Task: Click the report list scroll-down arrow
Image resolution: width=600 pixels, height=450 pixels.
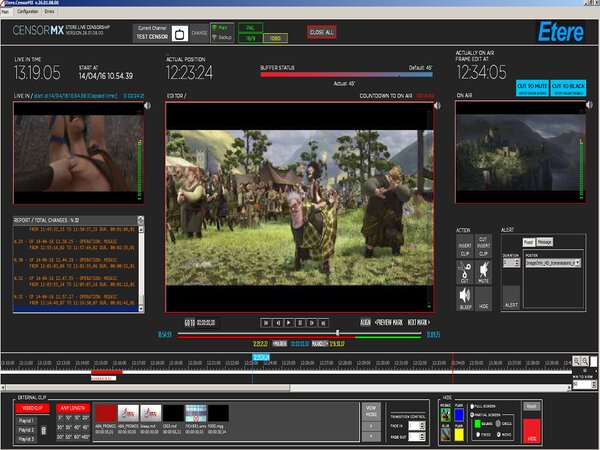Action: pos(141,308)
